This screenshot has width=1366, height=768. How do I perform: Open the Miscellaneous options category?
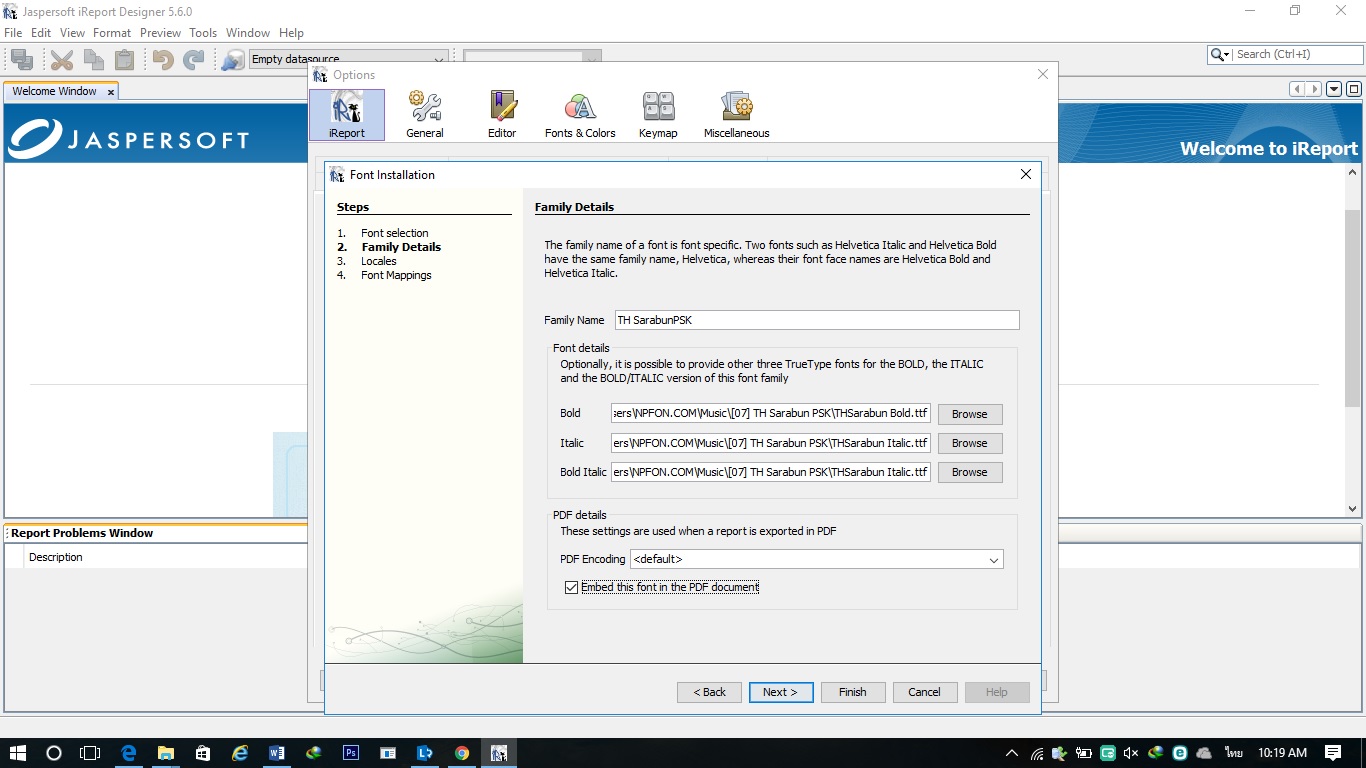pos(737,115)
